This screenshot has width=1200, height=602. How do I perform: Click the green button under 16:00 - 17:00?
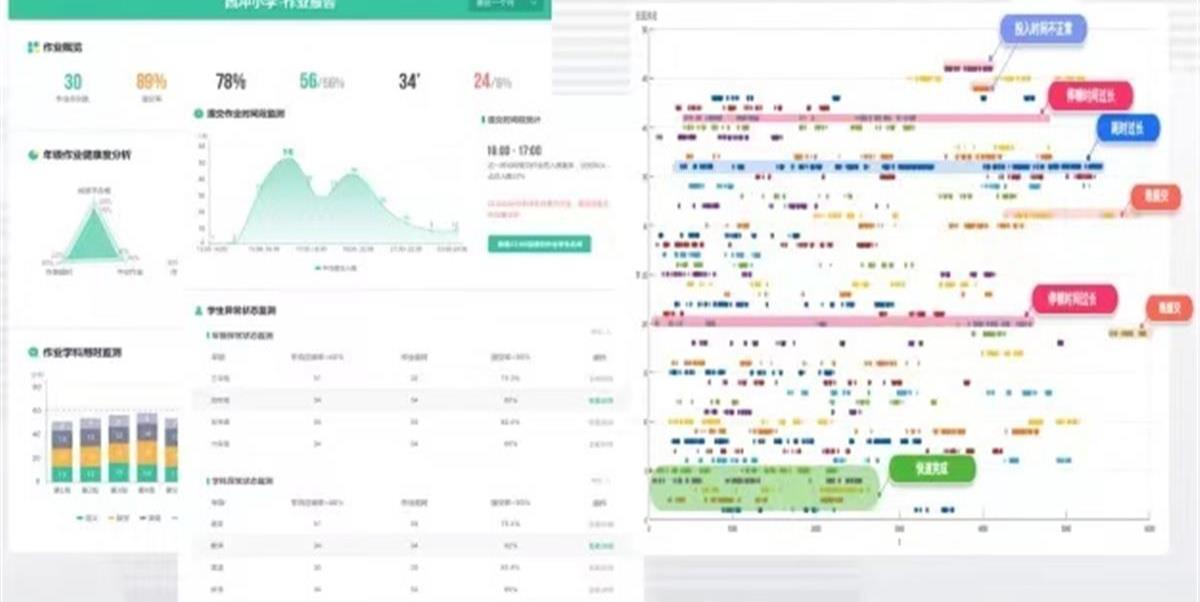[539, 243]
